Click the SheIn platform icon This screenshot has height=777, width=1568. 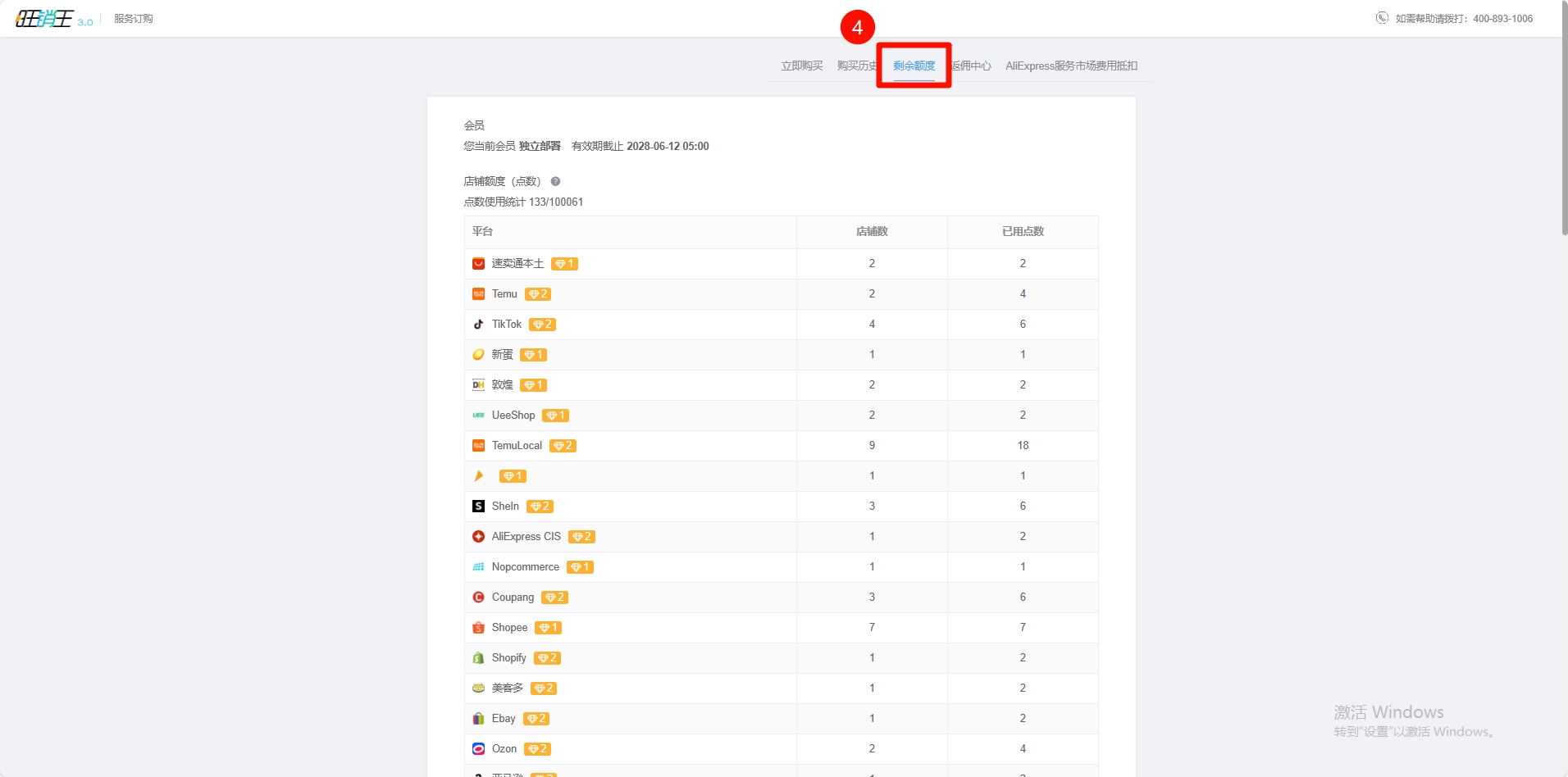[478, 507]
